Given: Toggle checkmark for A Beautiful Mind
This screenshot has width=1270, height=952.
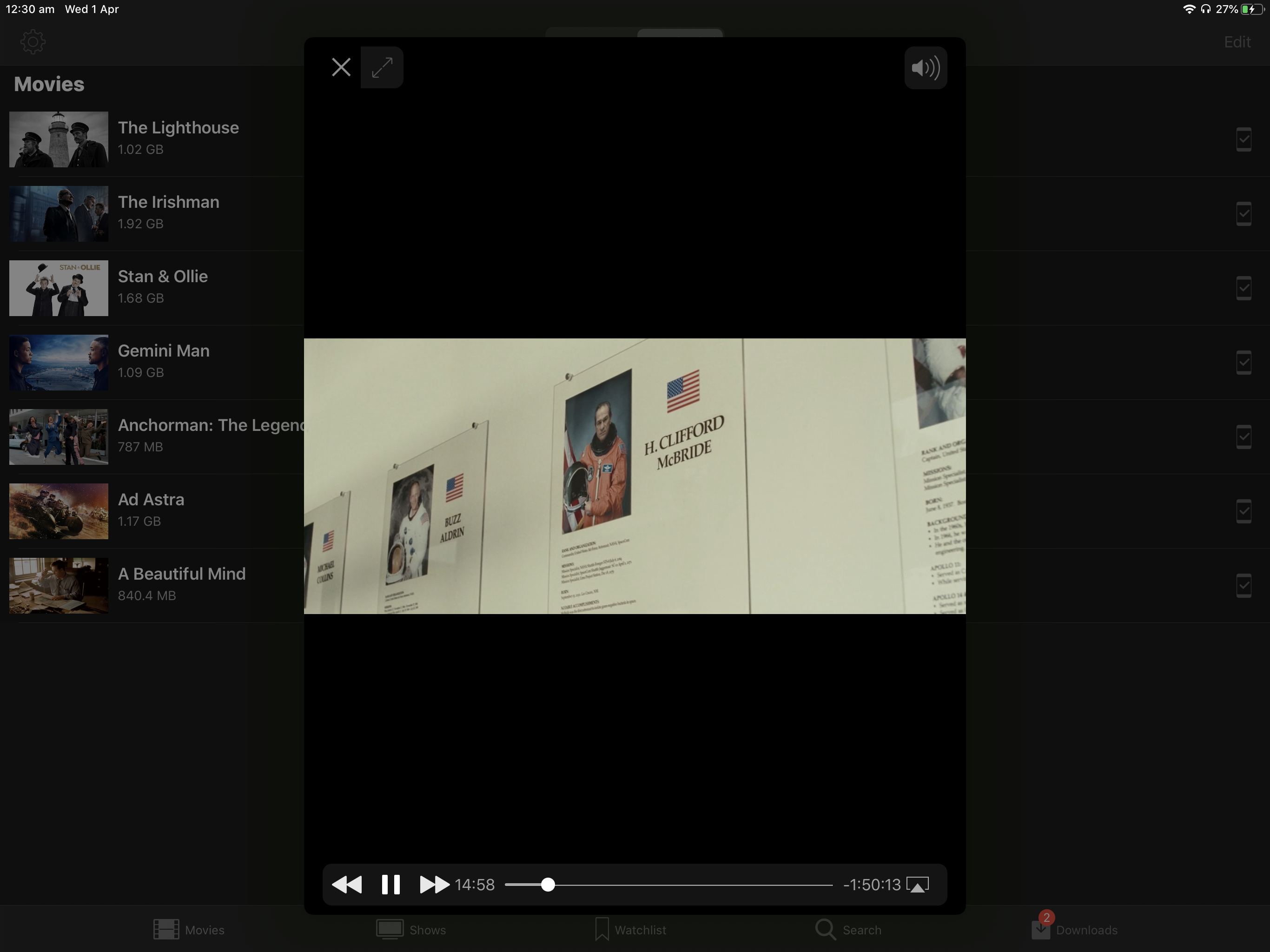Looking at the screenshot, I should pos(1244,586).
